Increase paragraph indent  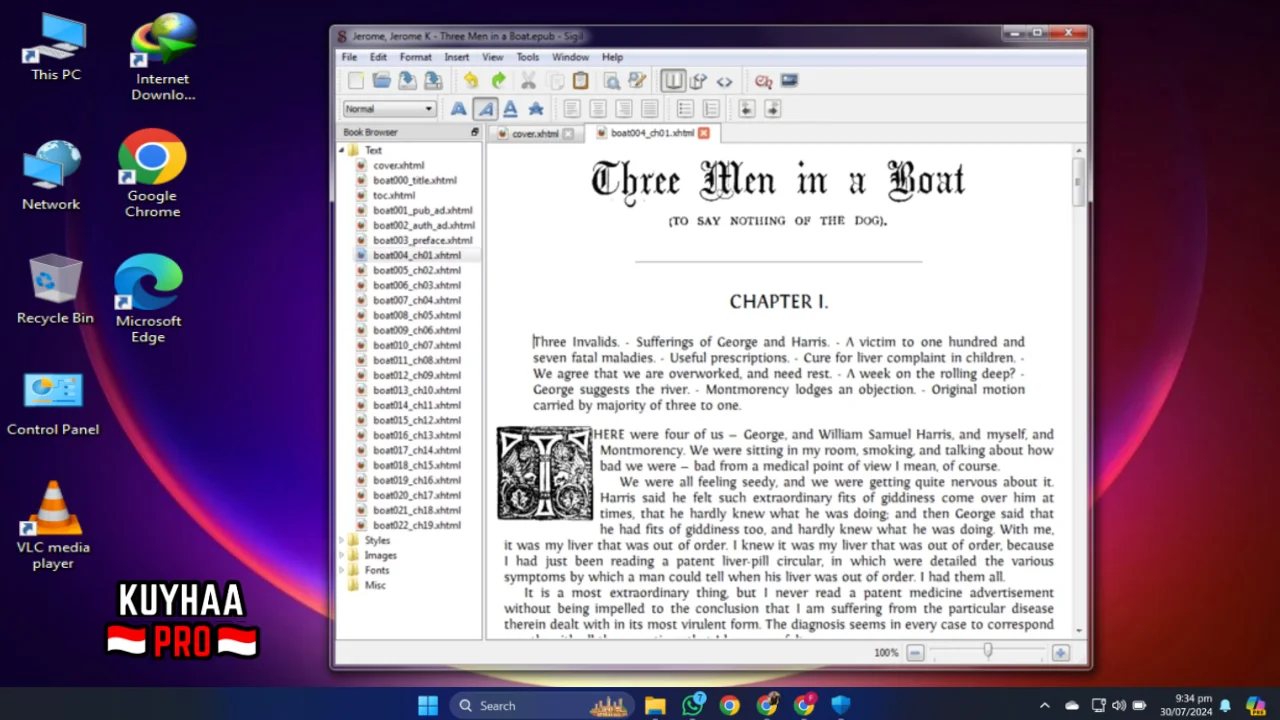tap(772, 109)
